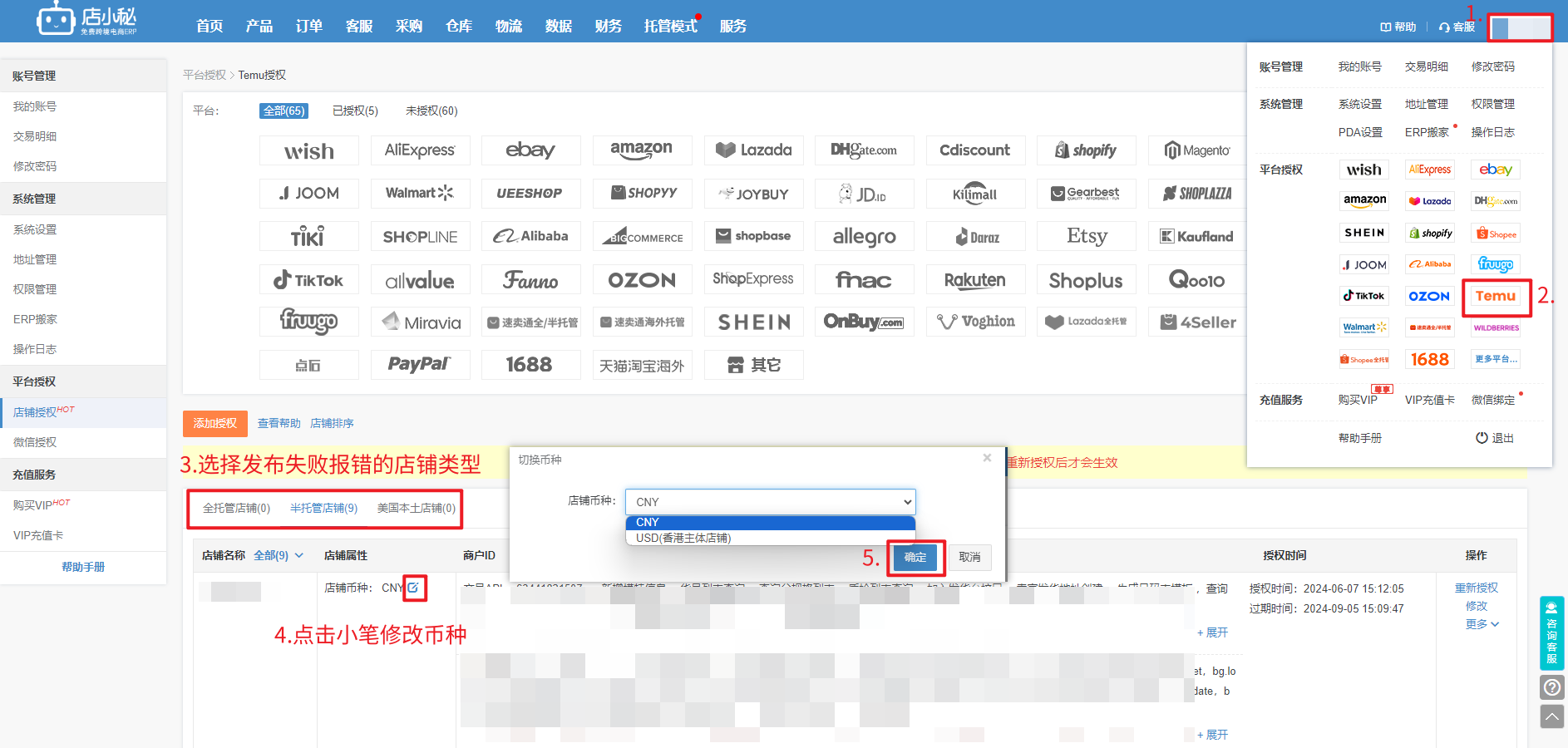The height and width of the screenshot is (748, 1568).
Task: Click the orange 添加授权 button
Action: 215,423
